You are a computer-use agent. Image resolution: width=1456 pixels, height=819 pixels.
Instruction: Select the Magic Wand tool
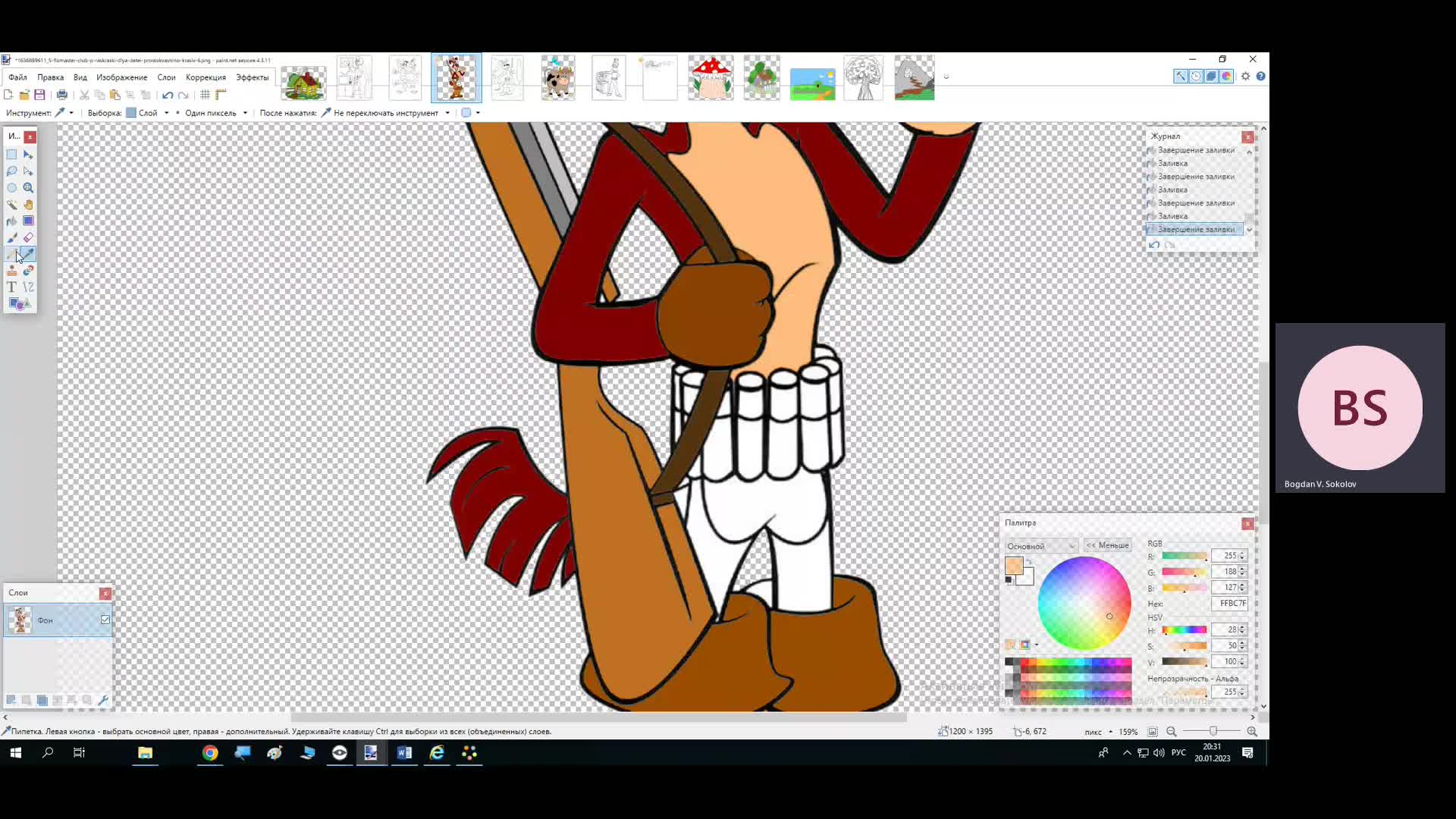tap(11, 204)
